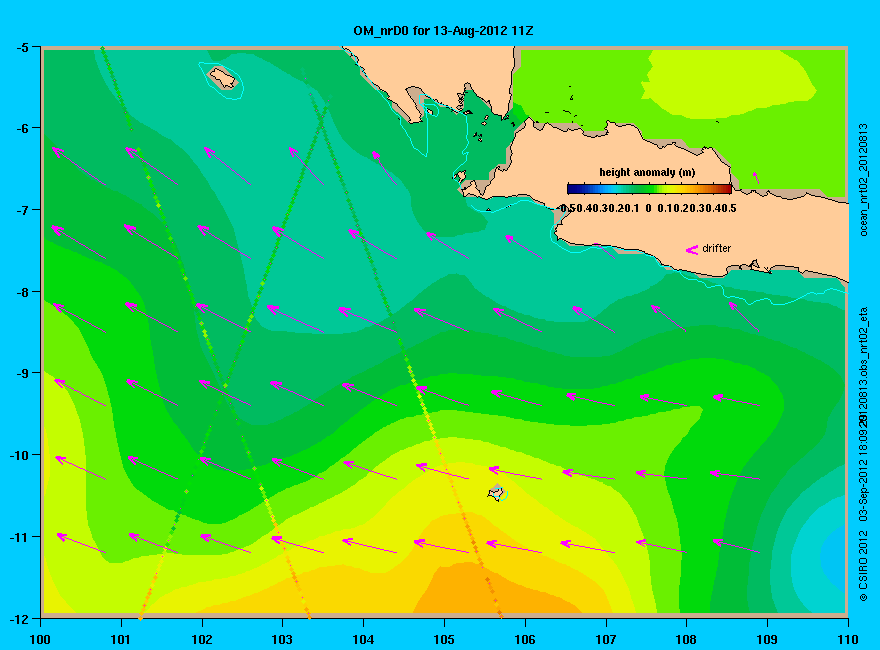The image size is (880, 650).
Task: Click the y-axis tick label "-10"
Action: (x=20, y=455)
